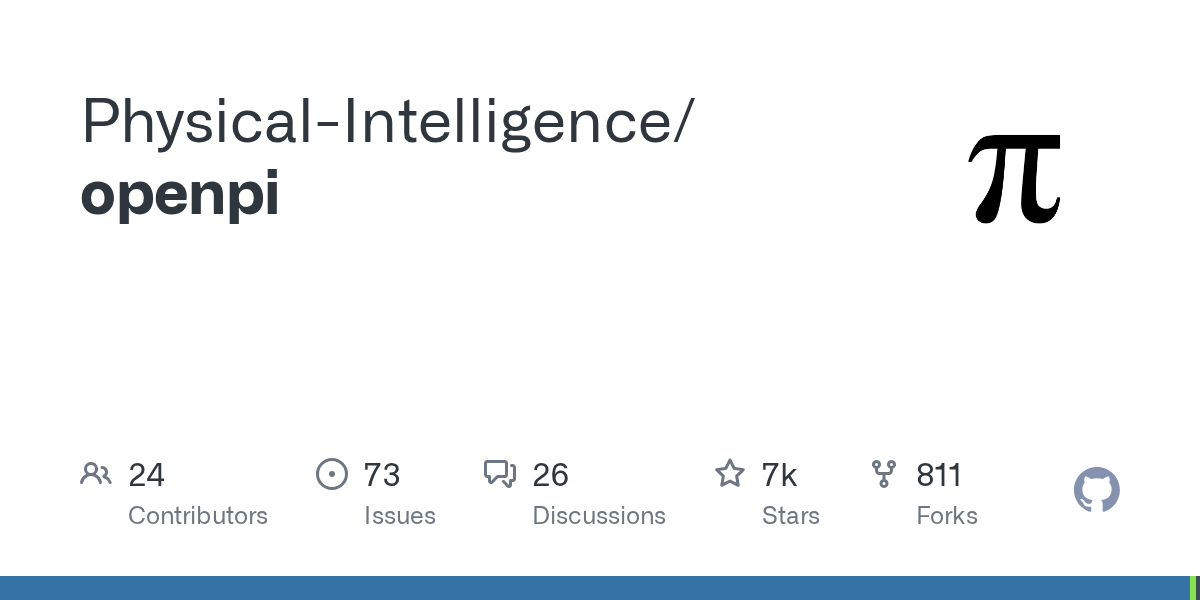Click the contributor count 24
The width and height of the screenshot is (1200, 600).
147,475
